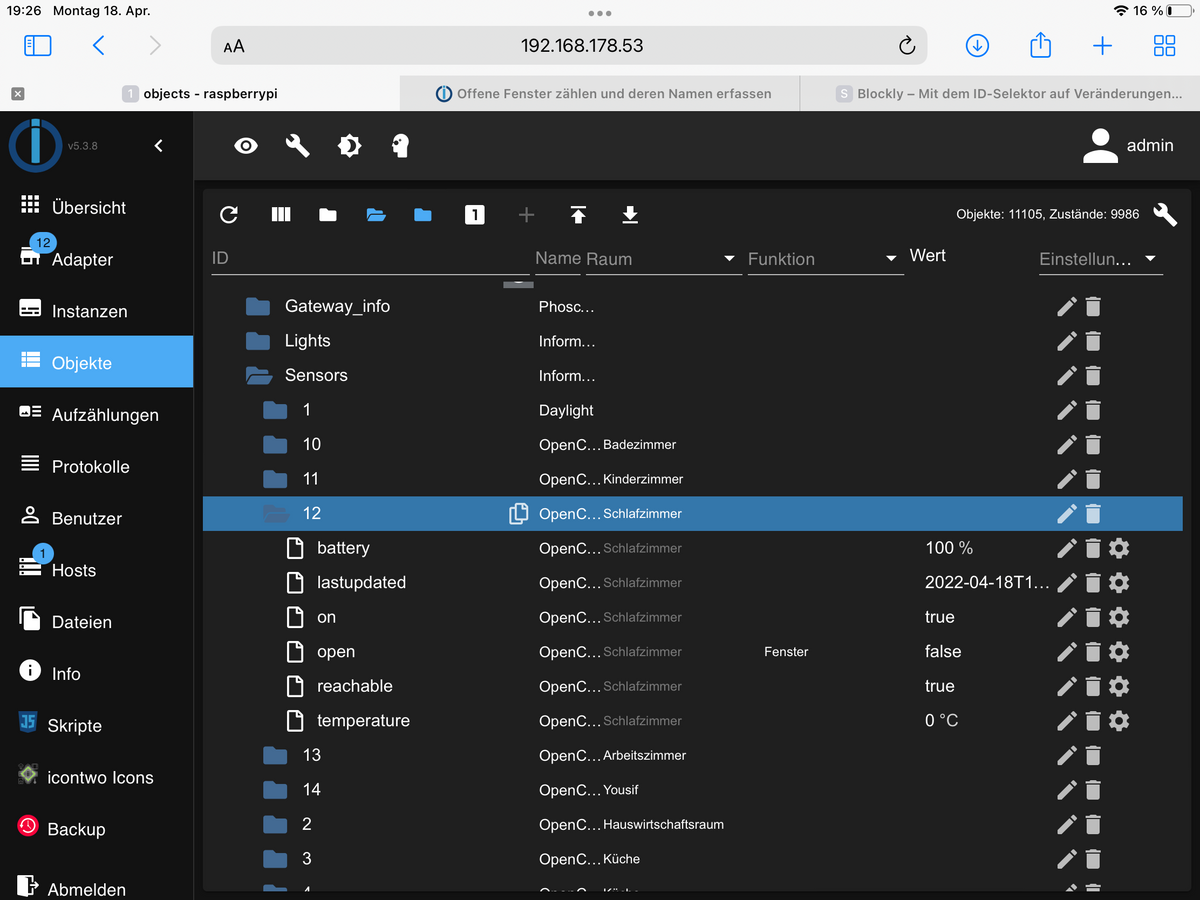Toggle the eye visibility icon in header
Image resolution: width=1200 pixels, height=900 pixels.
click(x=246, y=146)
